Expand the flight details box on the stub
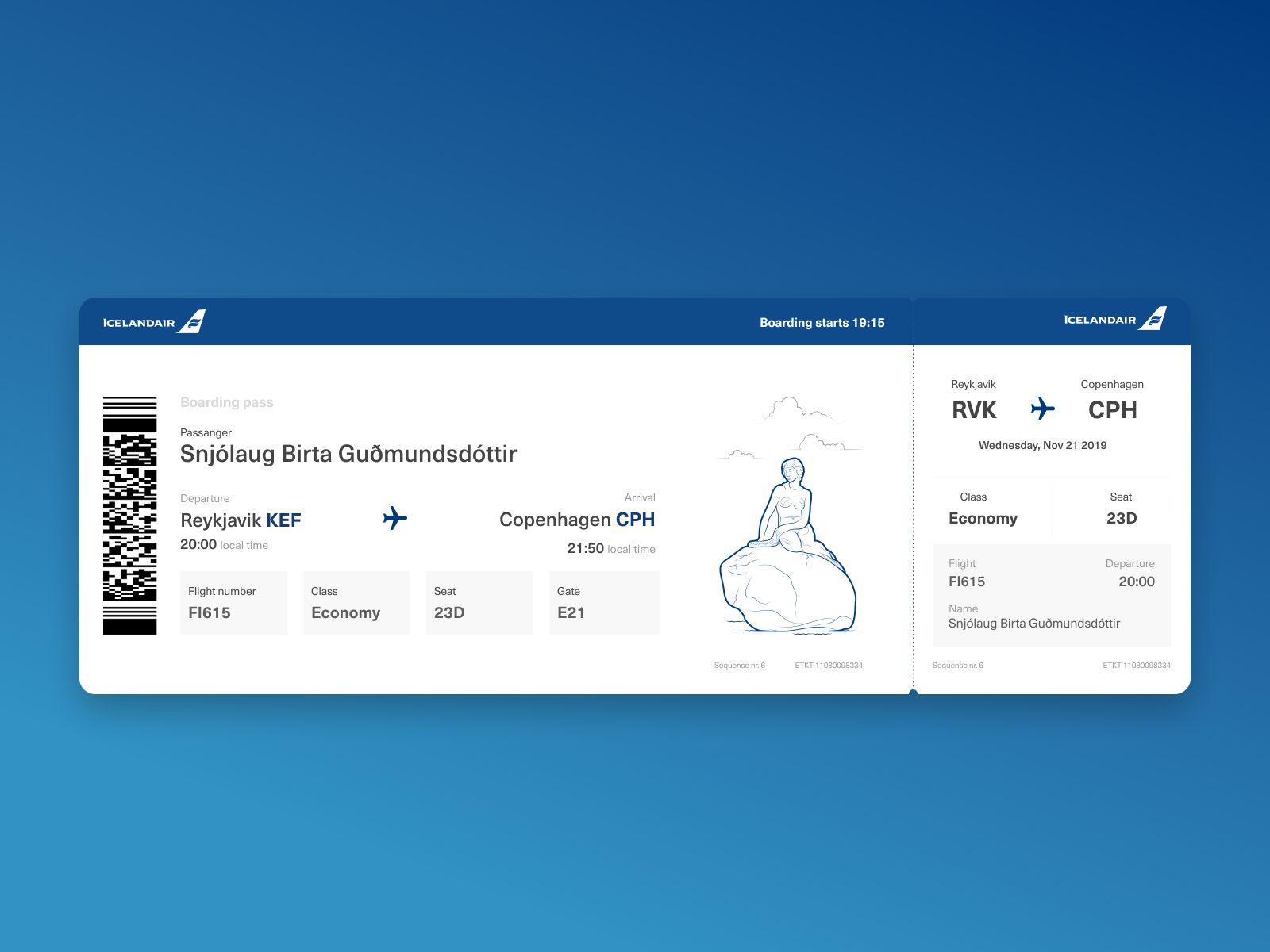 click(x=1052, y=593)
